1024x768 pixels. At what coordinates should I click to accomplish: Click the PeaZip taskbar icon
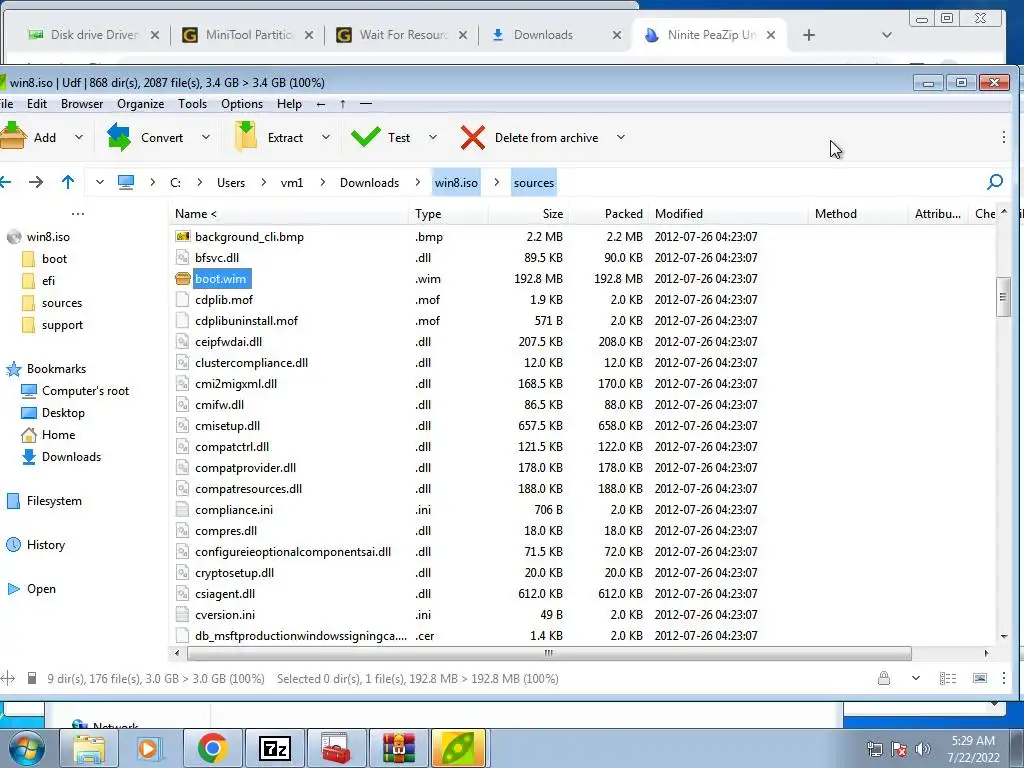point(458,748)
